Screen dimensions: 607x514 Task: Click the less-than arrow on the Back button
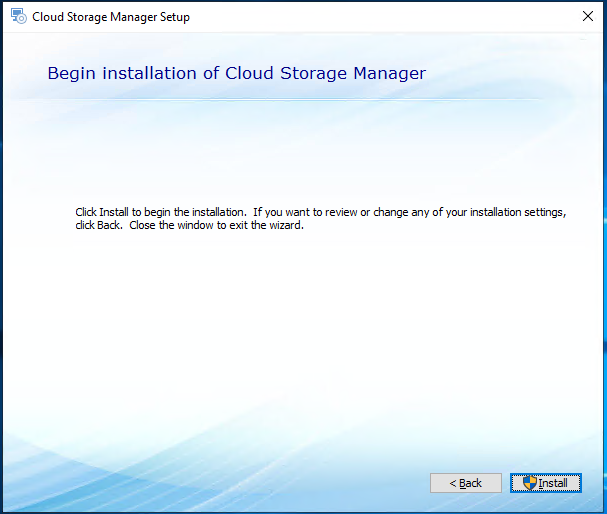click(x=453, y=483)
